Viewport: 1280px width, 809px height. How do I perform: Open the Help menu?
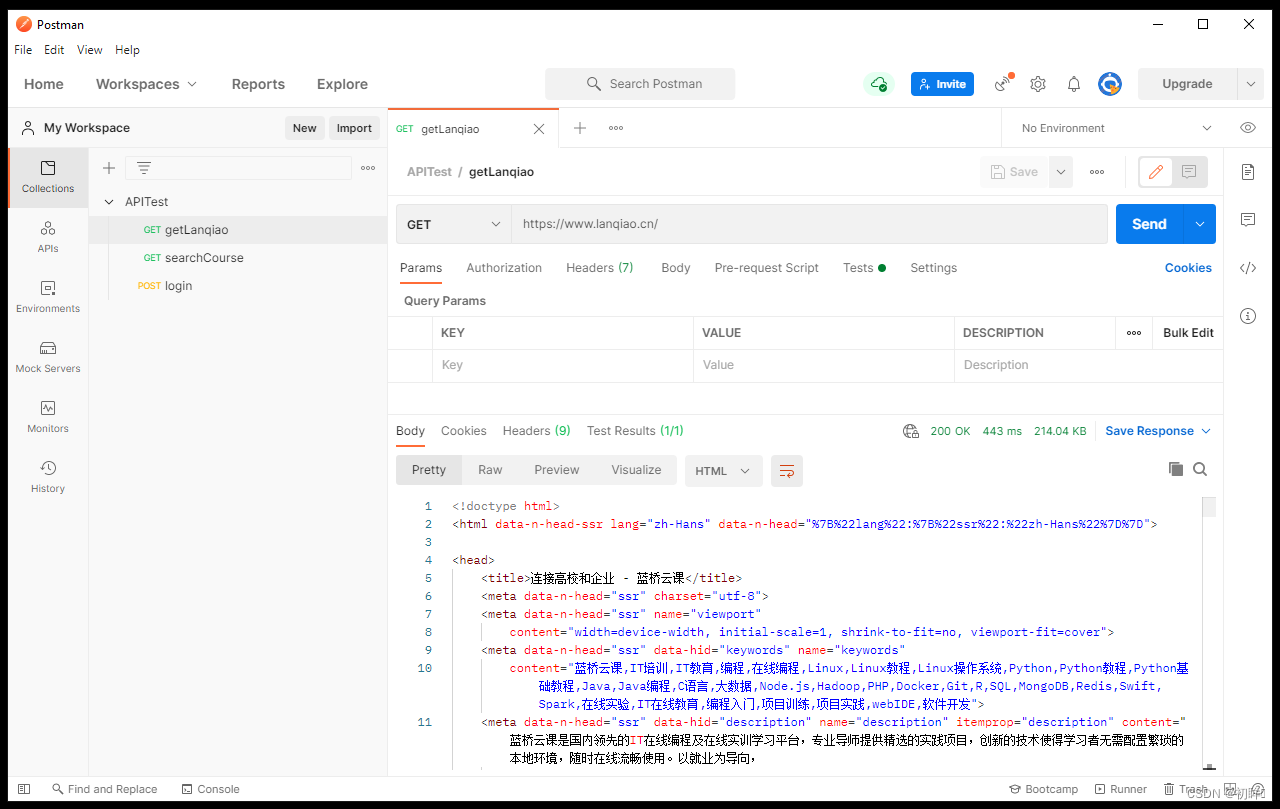127,50
